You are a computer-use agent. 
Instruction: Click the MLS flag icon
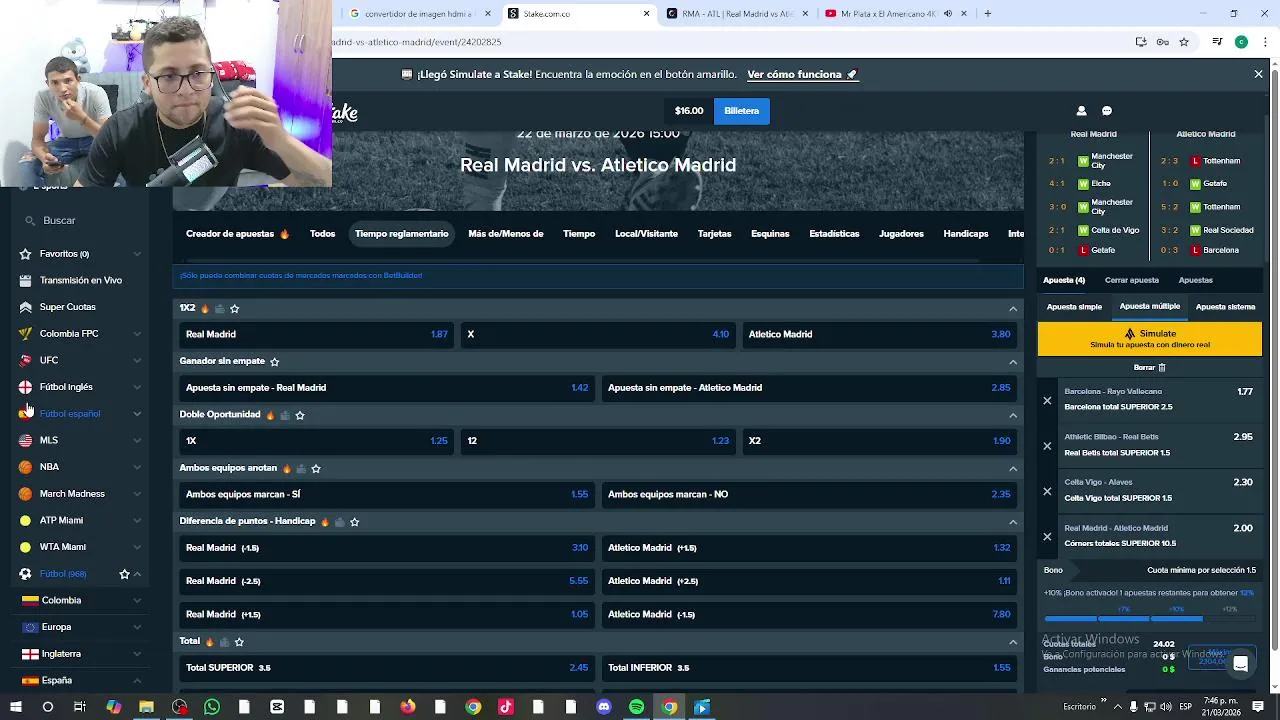coord(25,440)
